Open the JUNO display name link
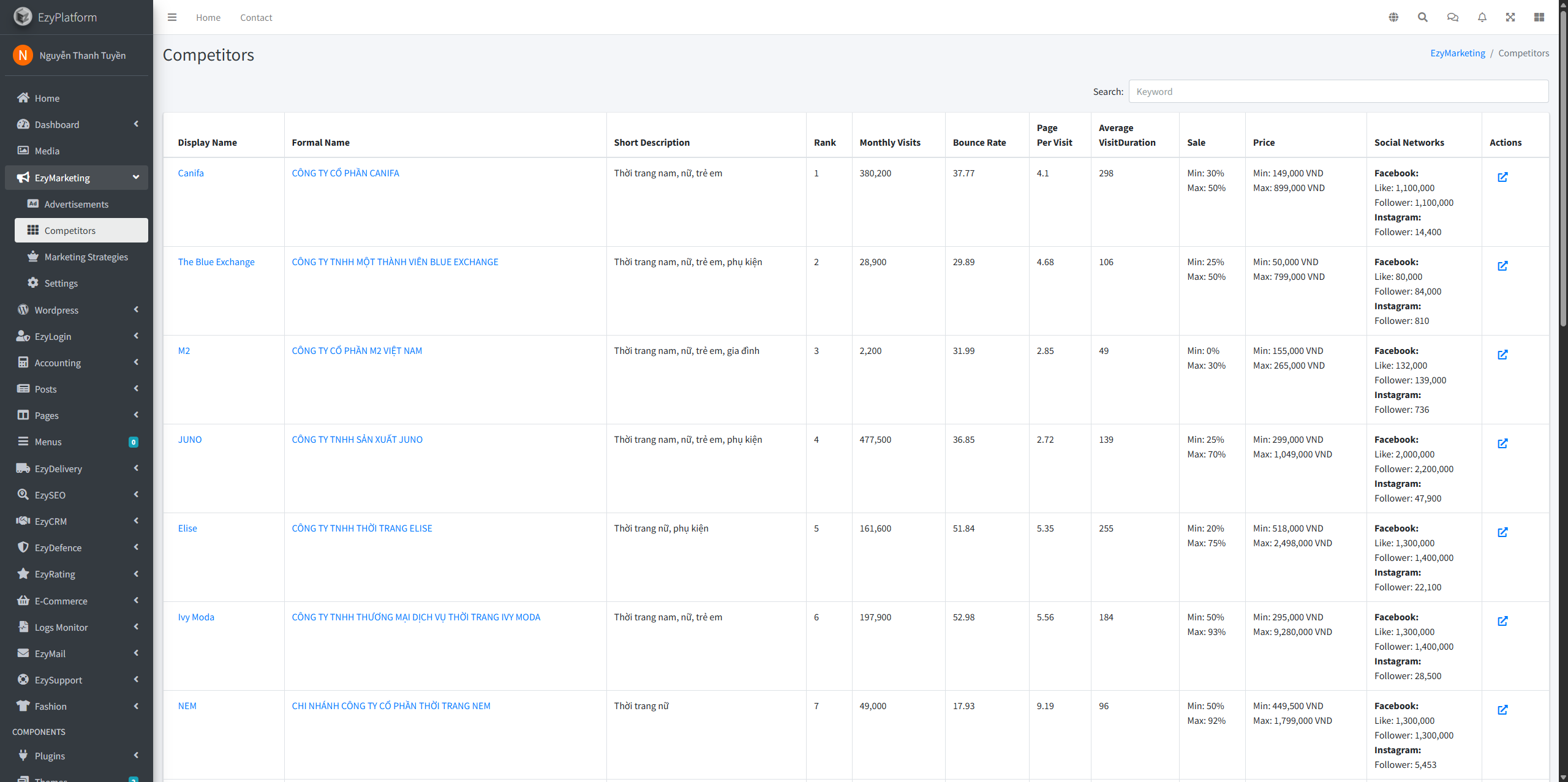Image resolution: width=1568 pixels, height=782 pixels. click(190, 440)
